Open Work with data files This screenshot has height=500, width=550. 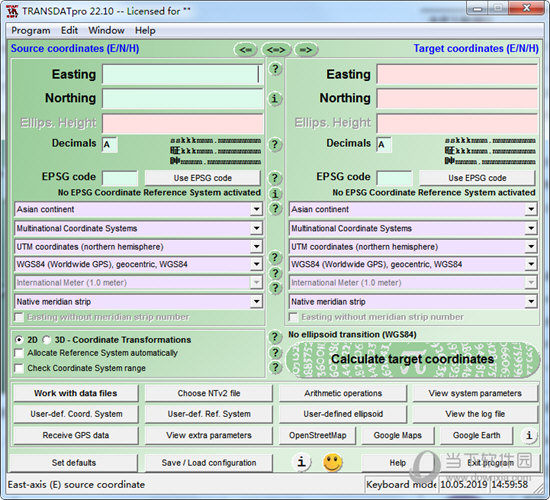pos(76,393)
